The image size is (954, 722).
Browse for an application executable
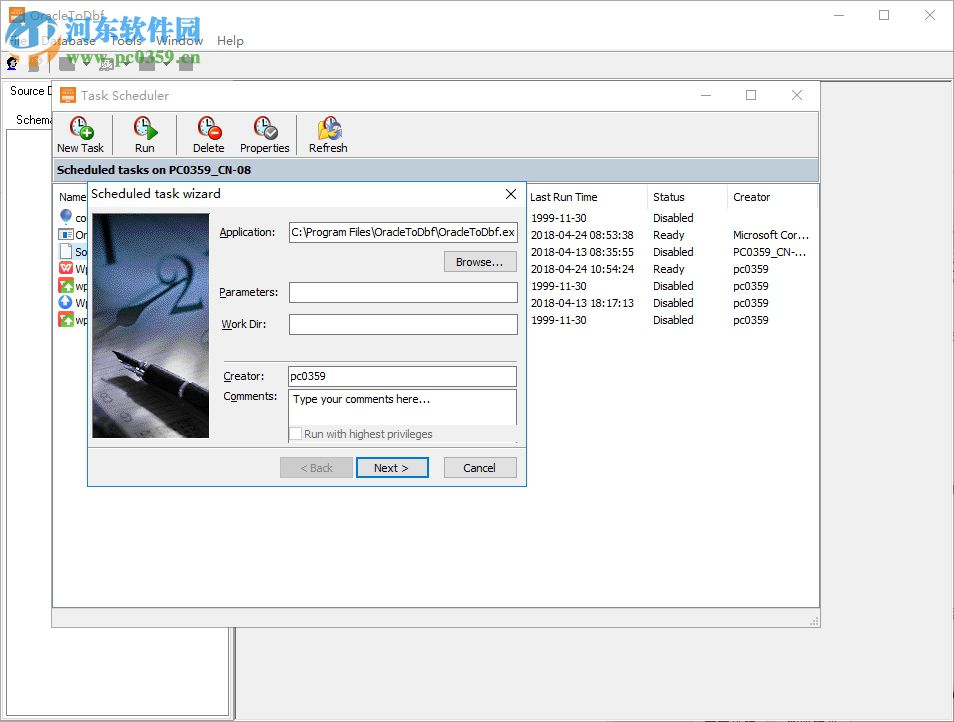click(x=480, y=261)
